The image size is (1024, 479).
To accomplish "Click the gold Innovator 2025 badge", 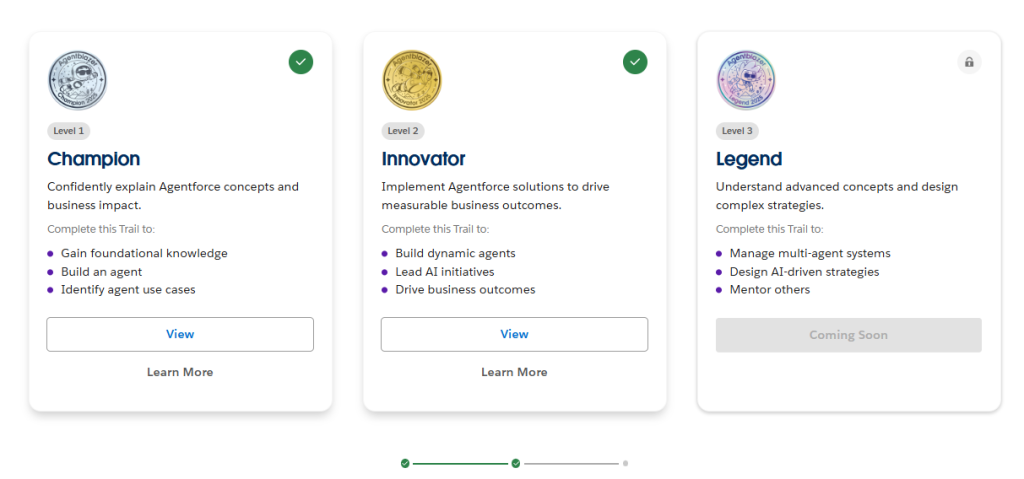I will tap(411, 80).
